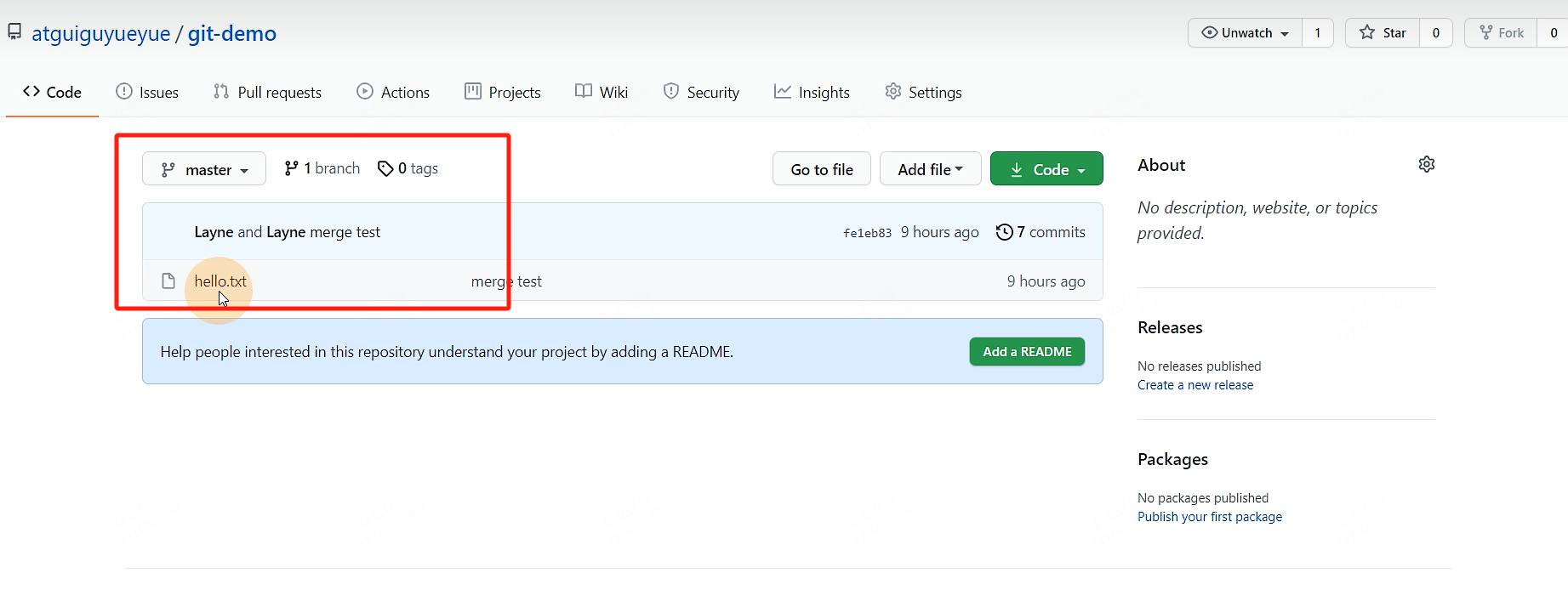This screenshot has width=1568, height=590.
Task: Click the Packages heading
Action: pos(1172,459)
